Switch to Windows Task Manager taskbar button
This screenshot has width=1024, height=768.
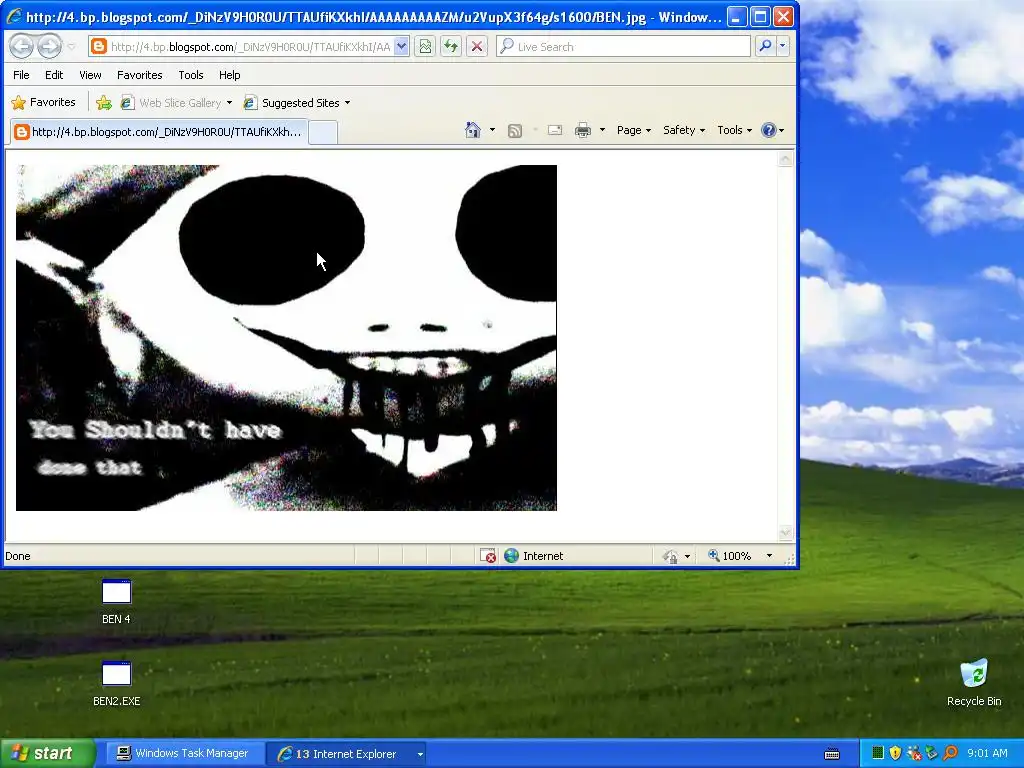183,754
